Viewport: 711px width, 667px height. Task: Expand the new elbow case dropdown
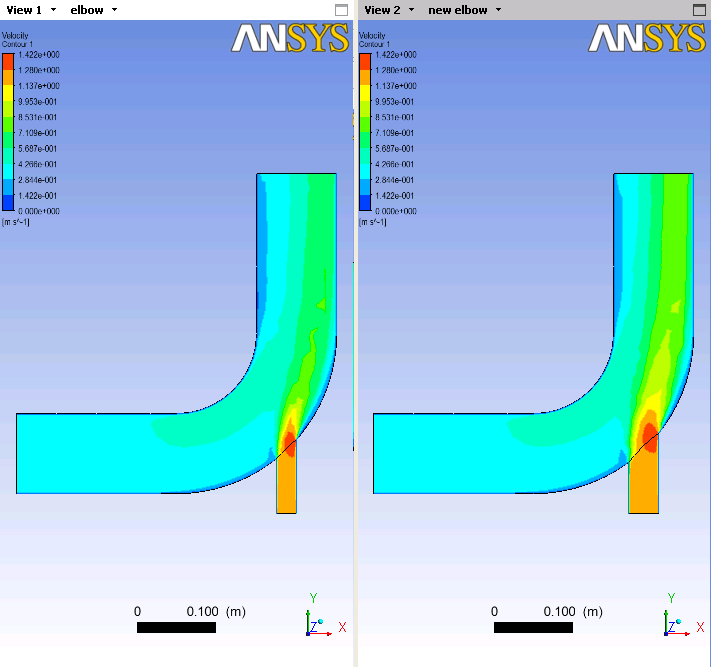pyautogui.click(x=498, y=10)
